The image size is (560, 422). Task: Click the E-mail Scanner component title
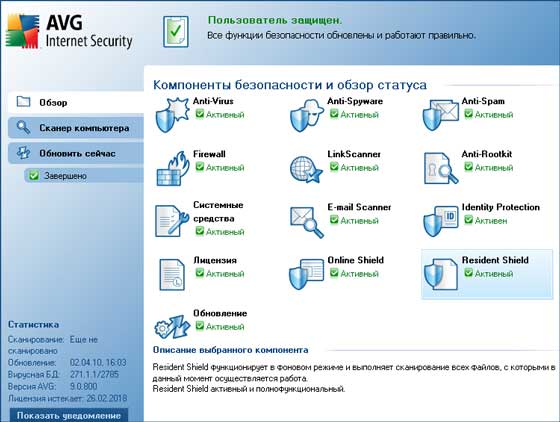(359, 207)
